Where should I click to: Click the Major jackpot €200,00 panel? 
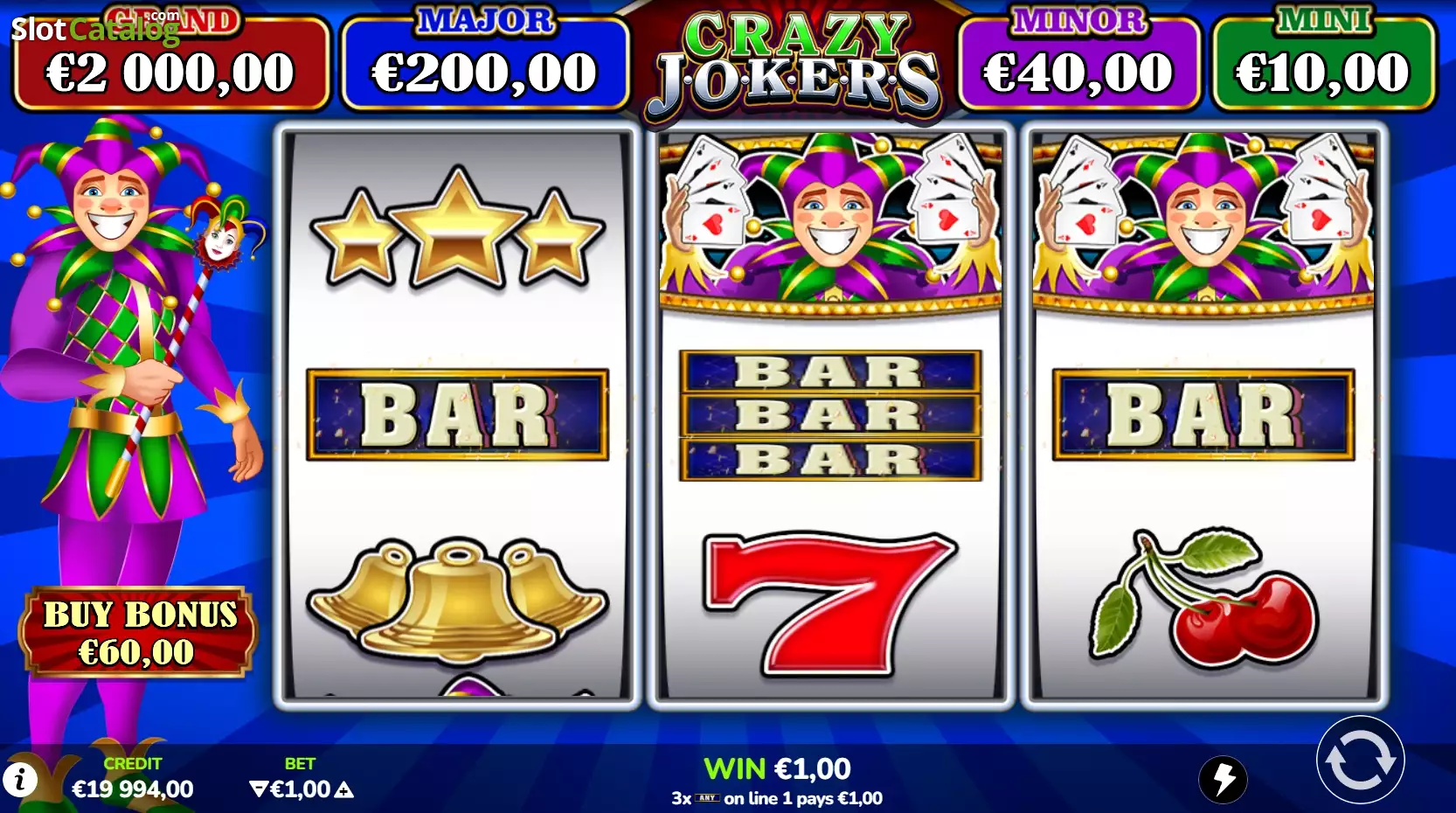point(485,61)
